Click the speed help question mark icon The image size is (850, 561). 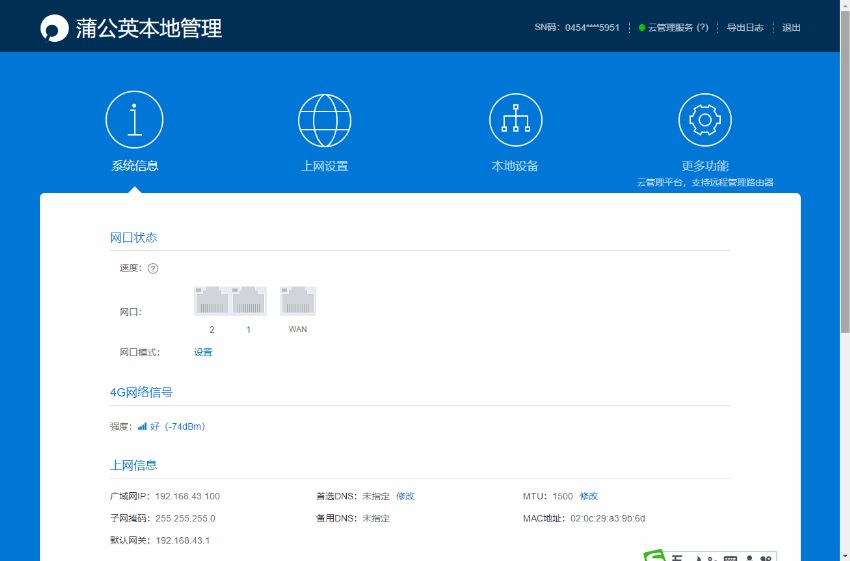pyautogui.click(x=153, y=268)
